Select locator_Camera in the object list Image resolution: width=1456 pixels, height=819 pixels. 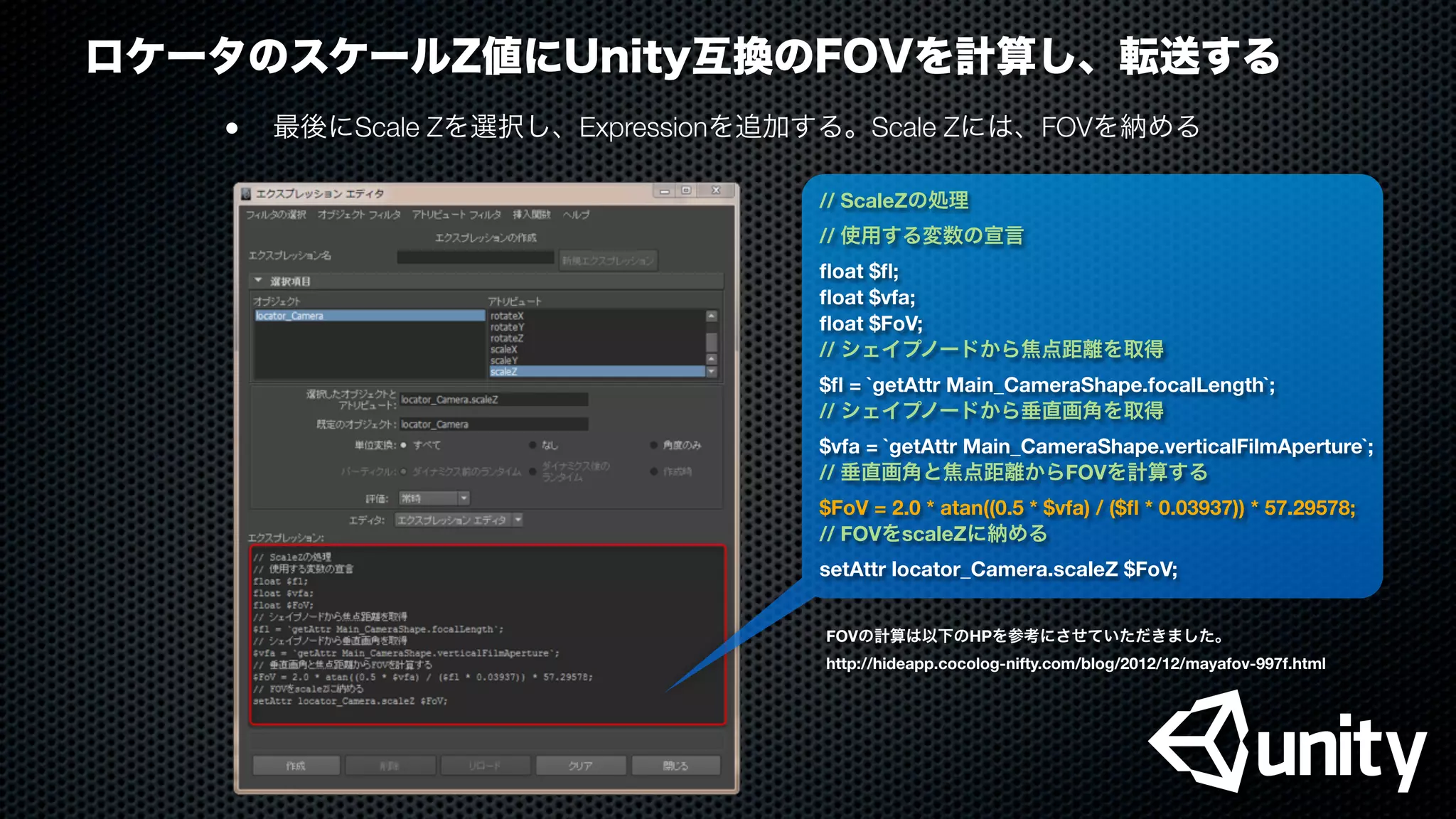point(370,316)
